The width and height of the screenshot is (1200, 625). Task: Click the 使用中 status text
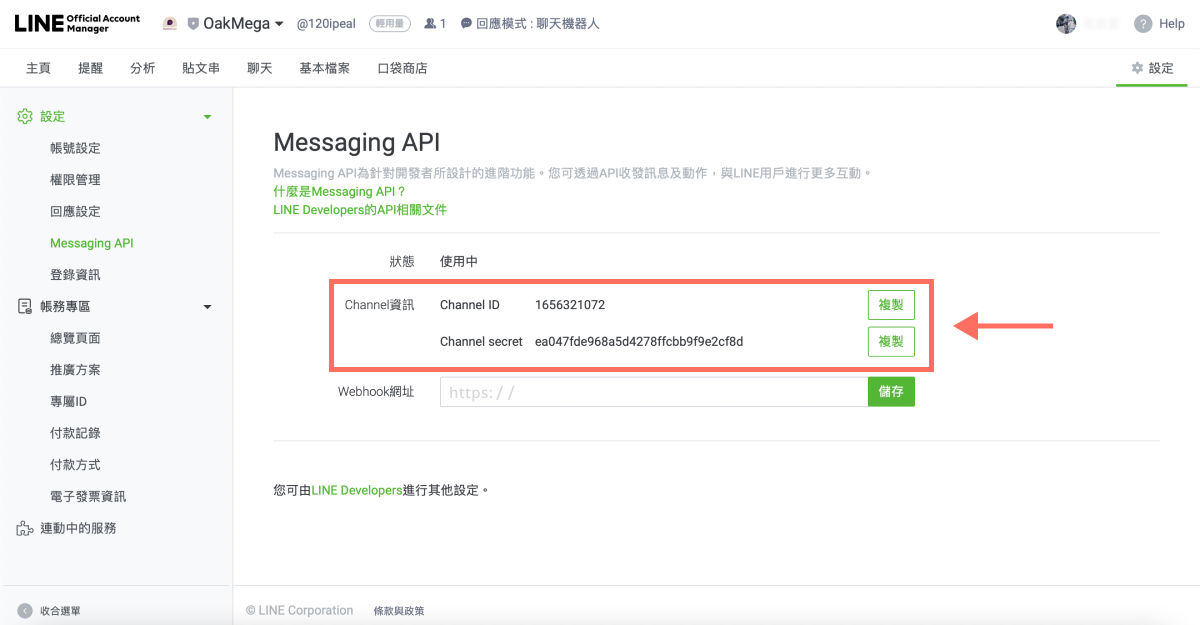click(459, 261)
